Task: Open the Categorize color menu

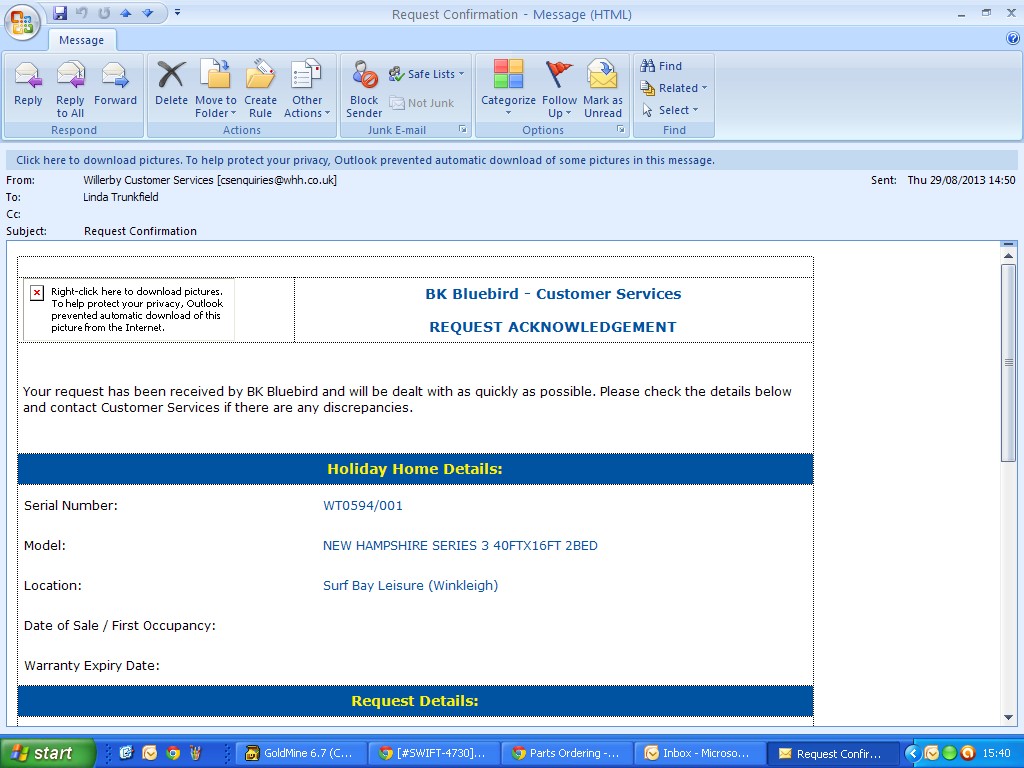Action: 508,89
